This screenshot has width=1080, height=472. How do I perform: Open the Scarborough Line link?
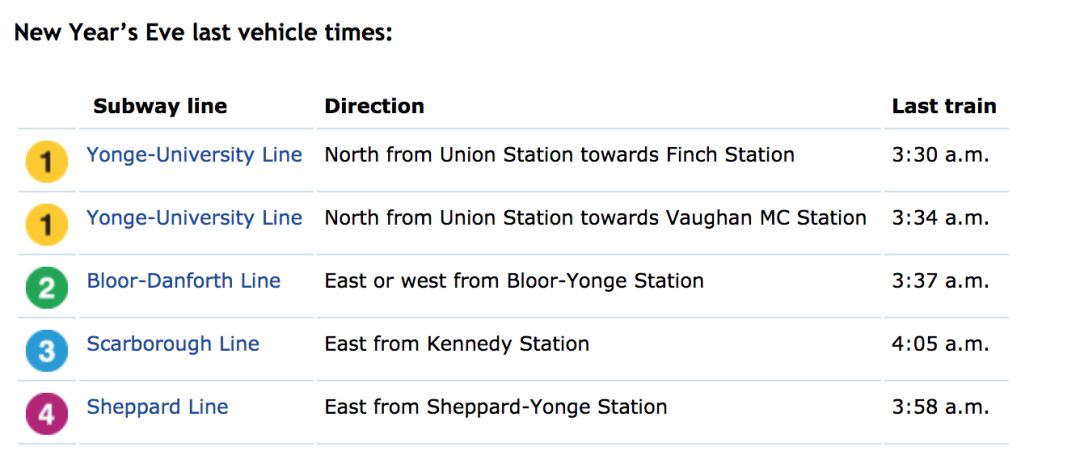173,344
